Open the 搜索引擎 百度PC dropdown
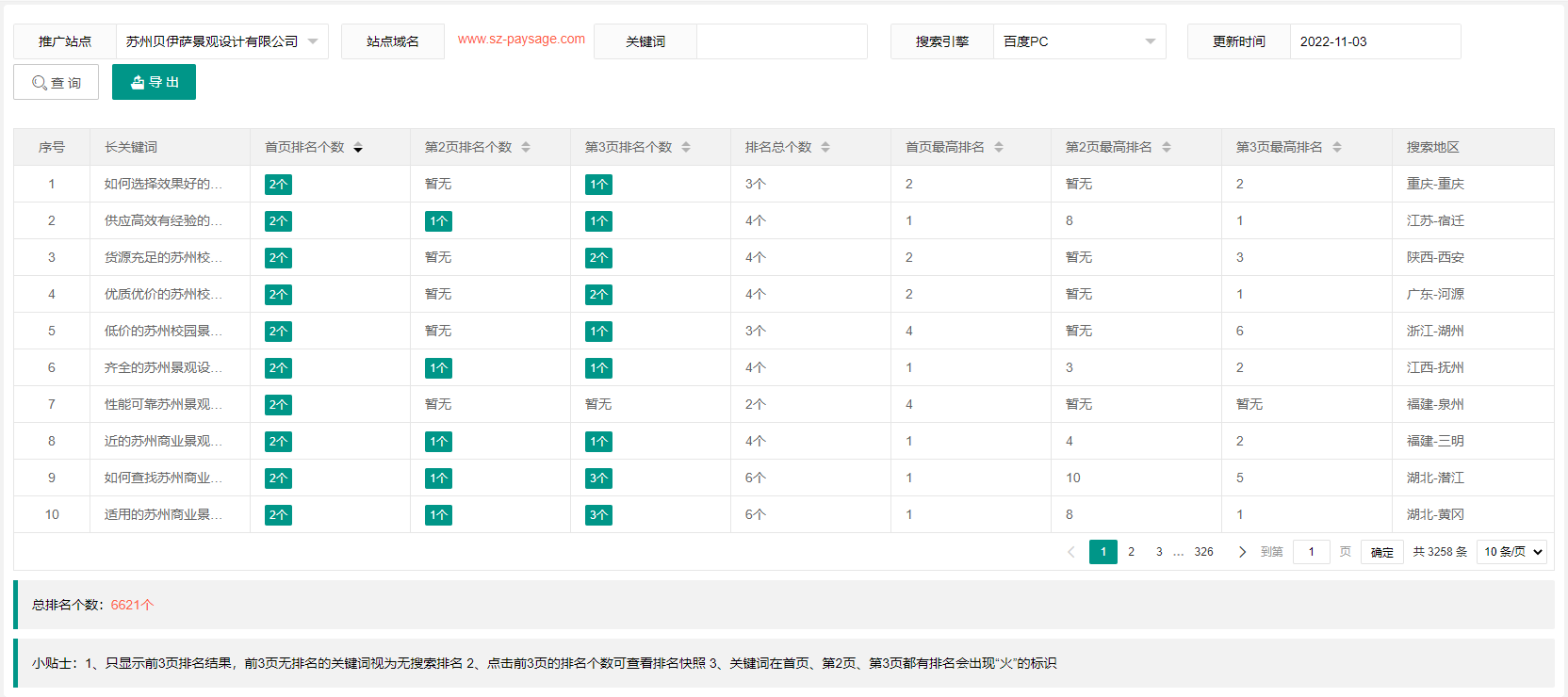 [1079, 41]
